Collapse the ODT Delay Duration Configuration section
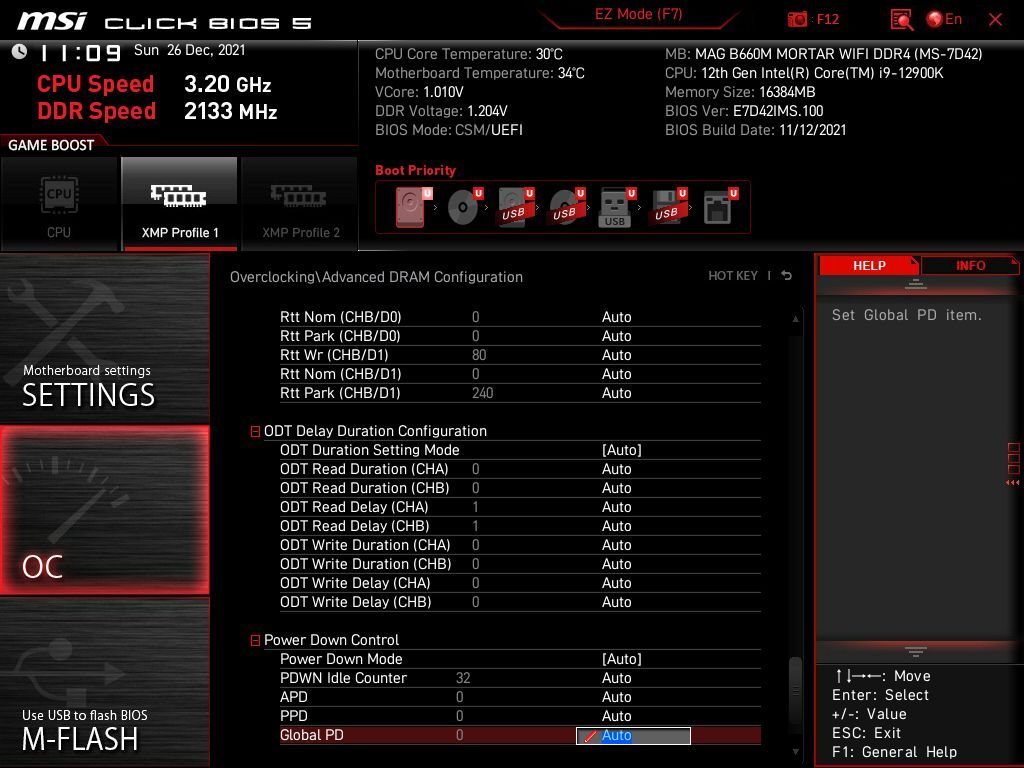Screen dimensions: 1024x768 pos(255,431)
